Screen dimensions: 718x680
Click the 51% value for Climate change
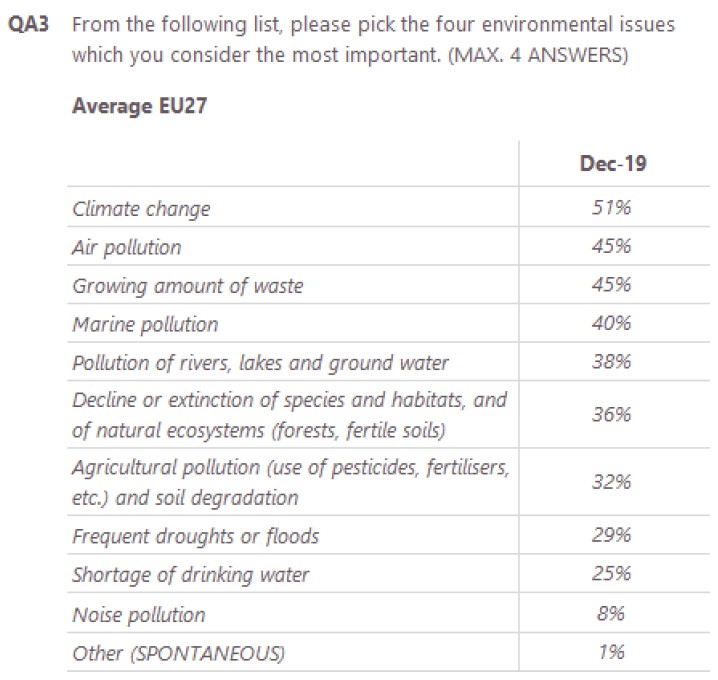tap(612, 209)
